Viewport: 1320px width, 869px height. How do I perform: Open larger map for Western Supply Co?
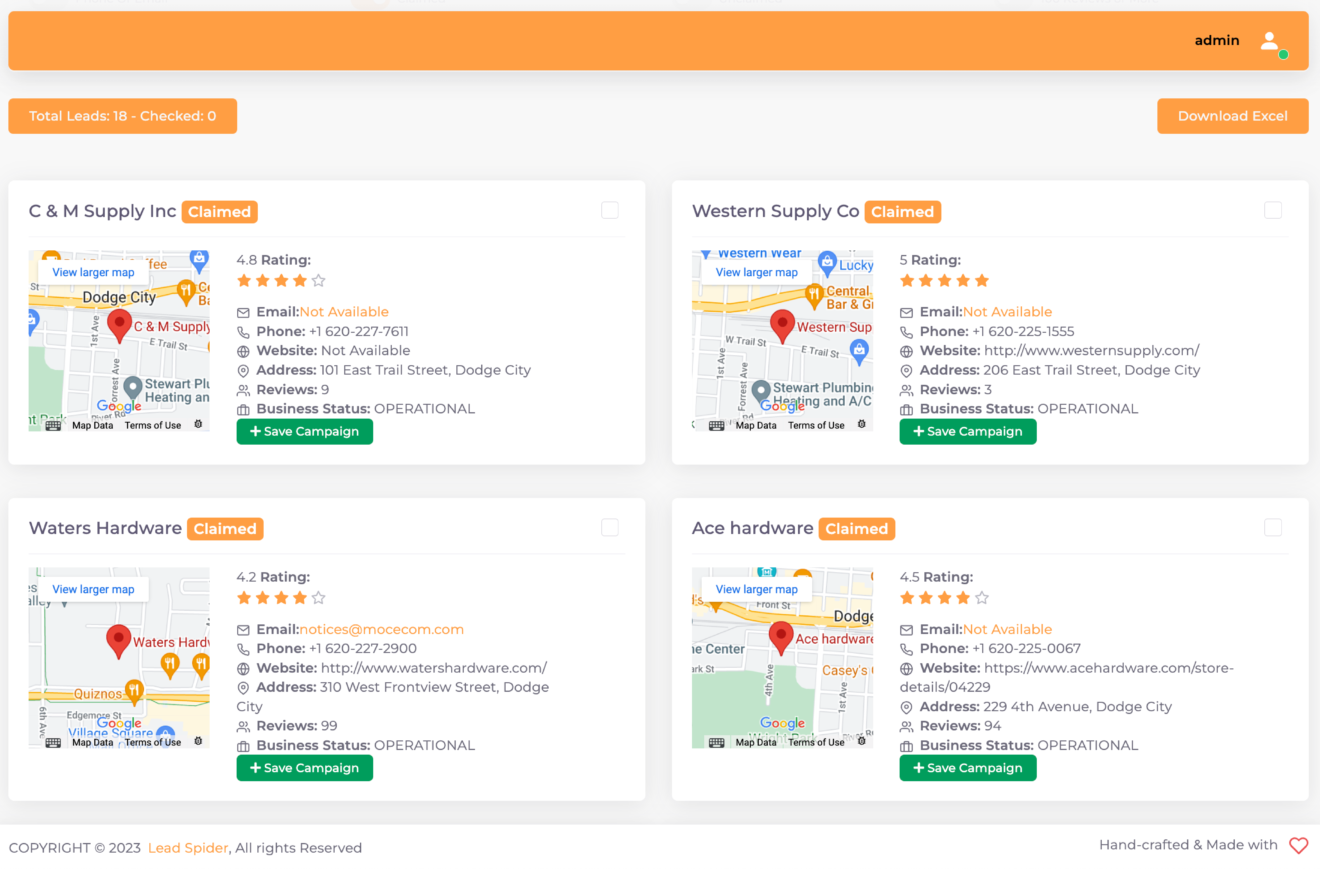click(756, 272)
